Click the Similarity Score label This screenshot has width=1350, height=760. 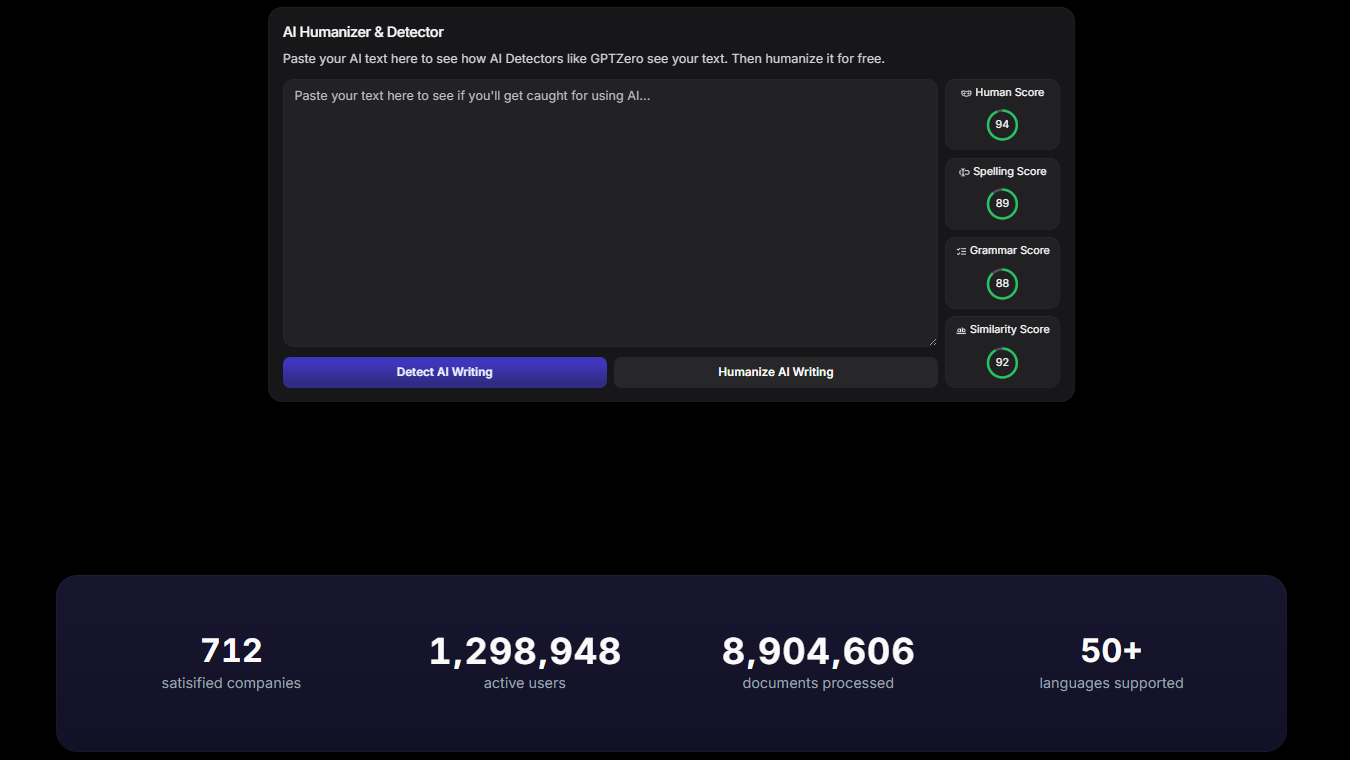coord(1010,330)
